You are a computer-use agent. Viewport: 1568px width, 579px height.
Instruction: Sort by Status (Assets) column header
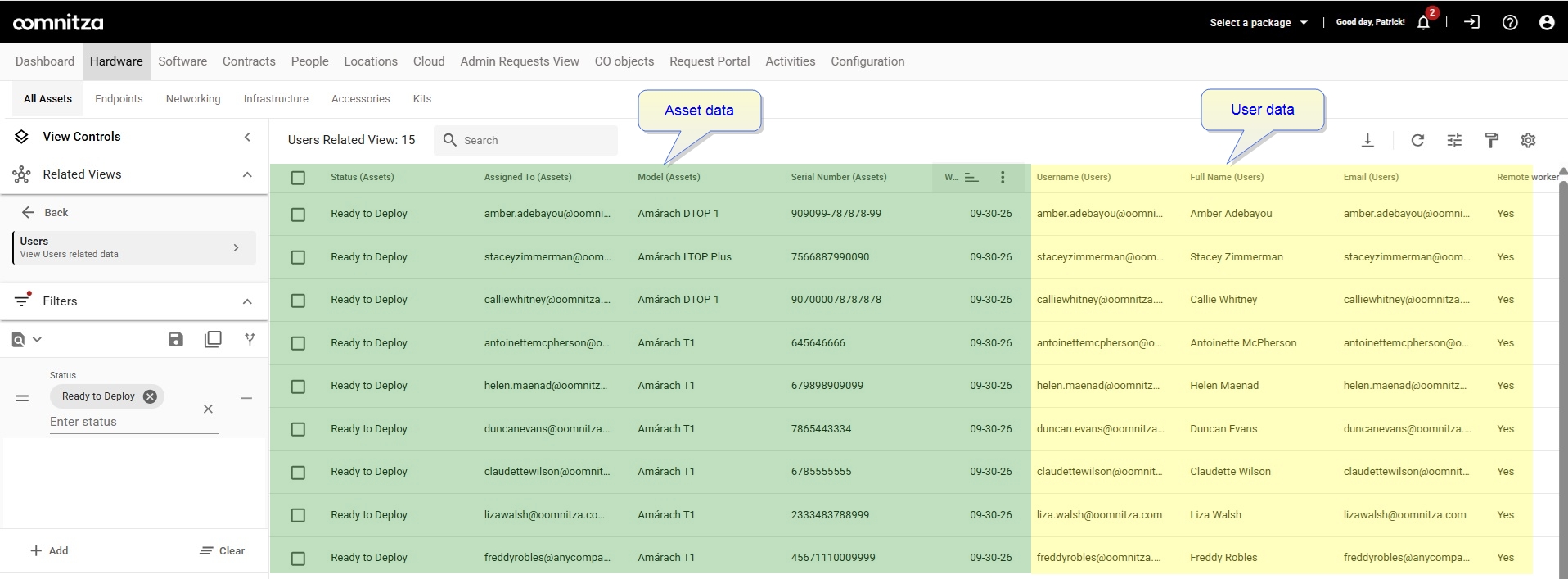coord(363,177)
